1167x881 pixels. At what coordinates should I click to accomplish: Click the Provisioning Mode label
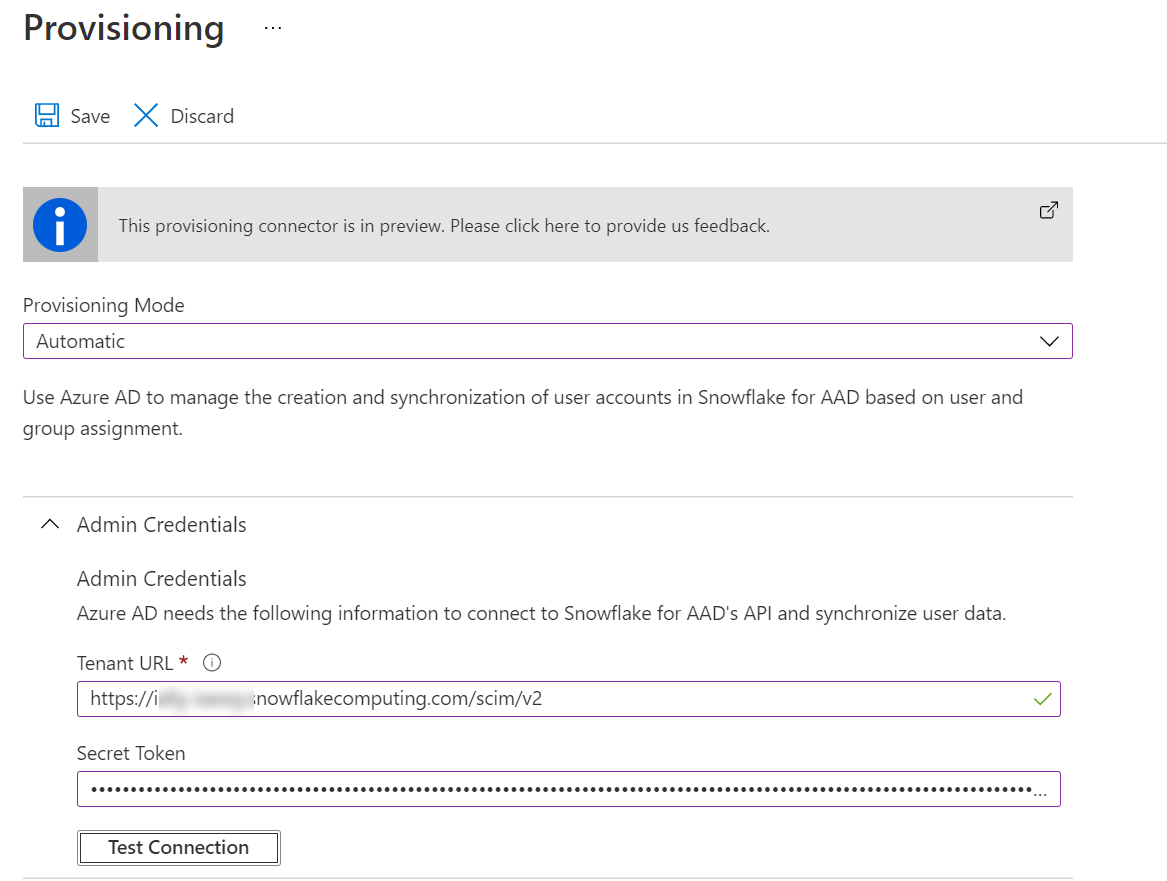[x=103, y=305]
